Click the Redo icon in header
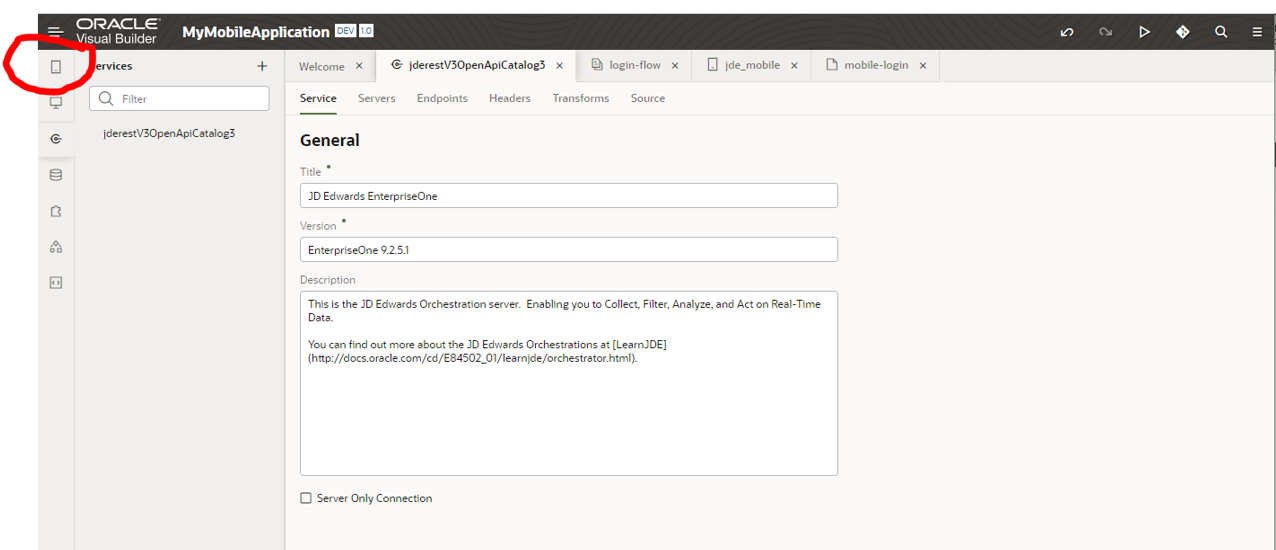 click(1105, 32)
